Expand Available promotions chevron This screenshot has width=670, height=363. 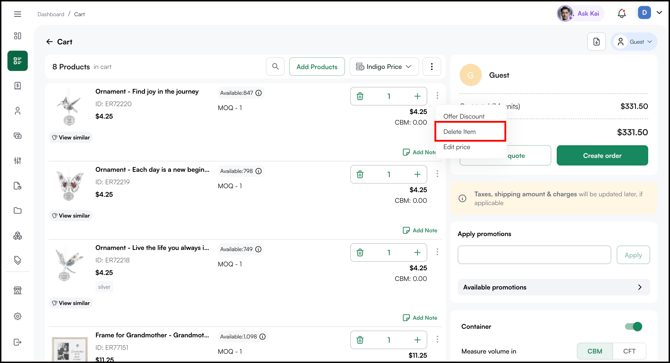(640, 287)
